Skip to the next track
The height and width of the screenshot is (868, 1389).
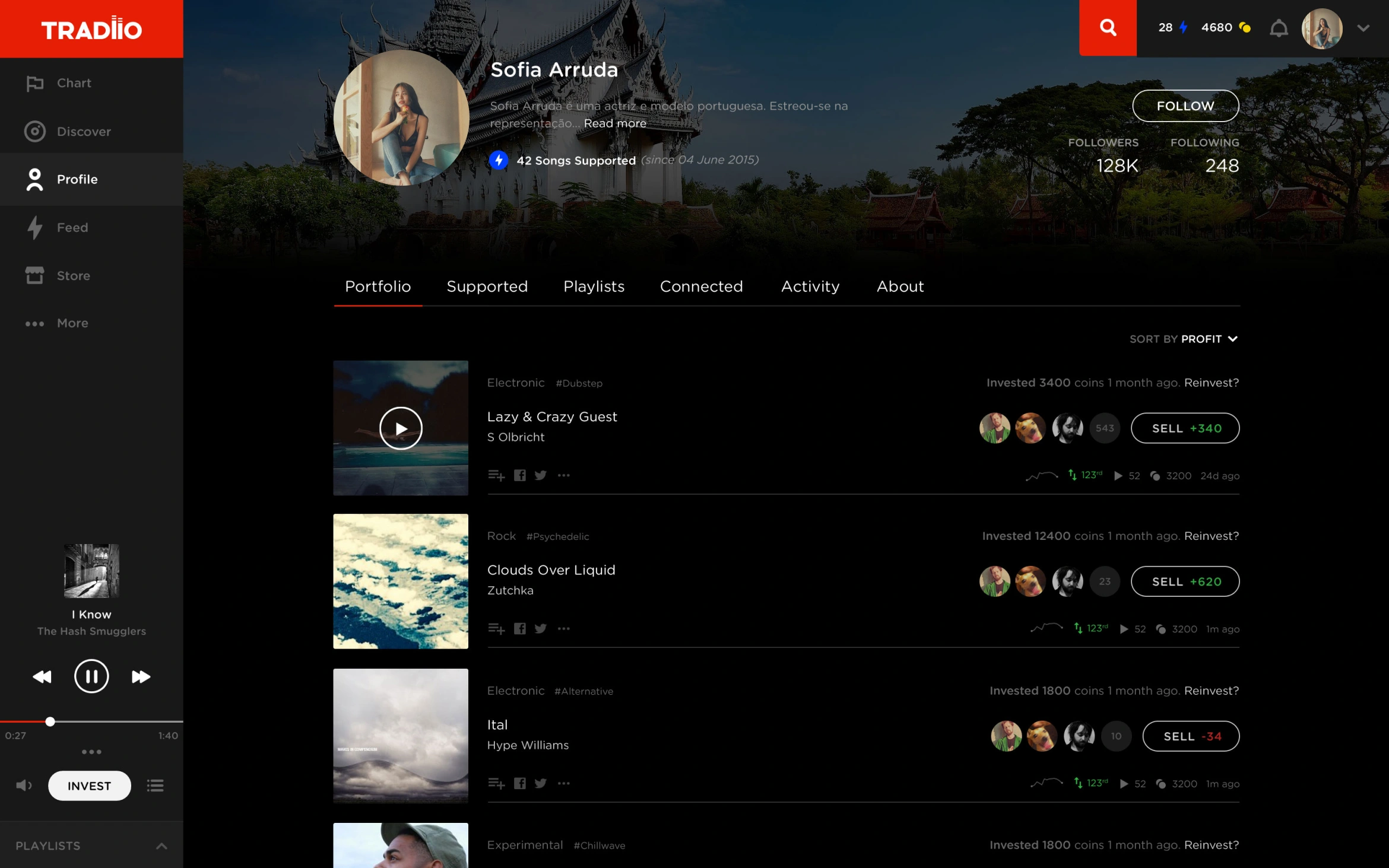coord(141,677)
